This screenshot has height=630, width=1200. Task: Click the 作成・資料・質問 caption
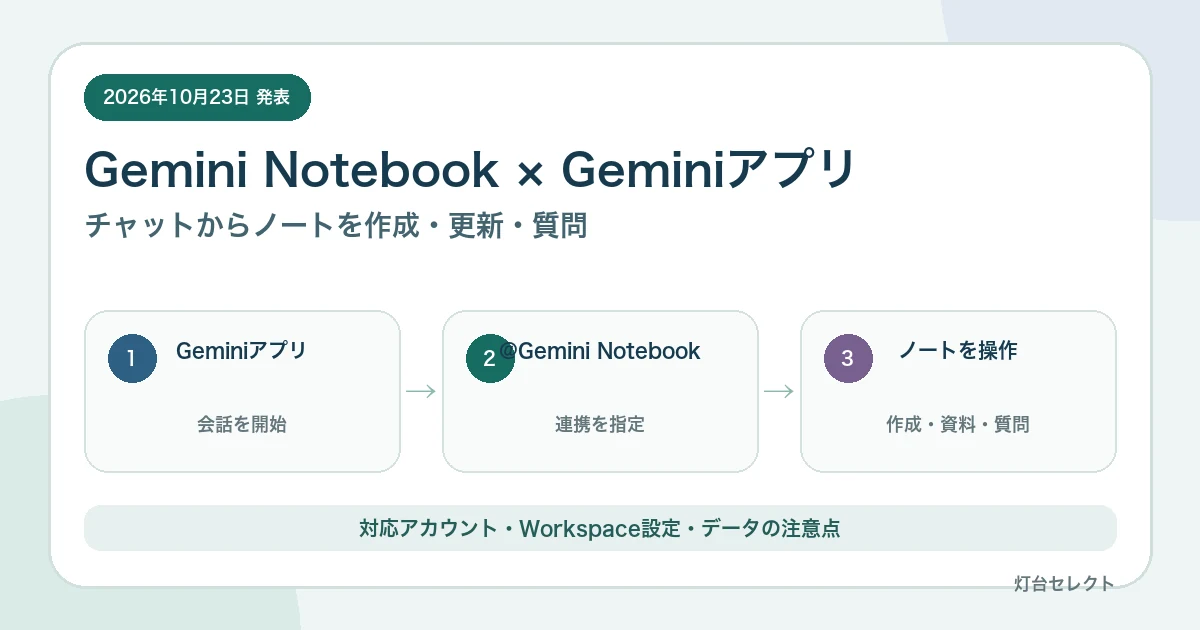click(x=958, y=424)
